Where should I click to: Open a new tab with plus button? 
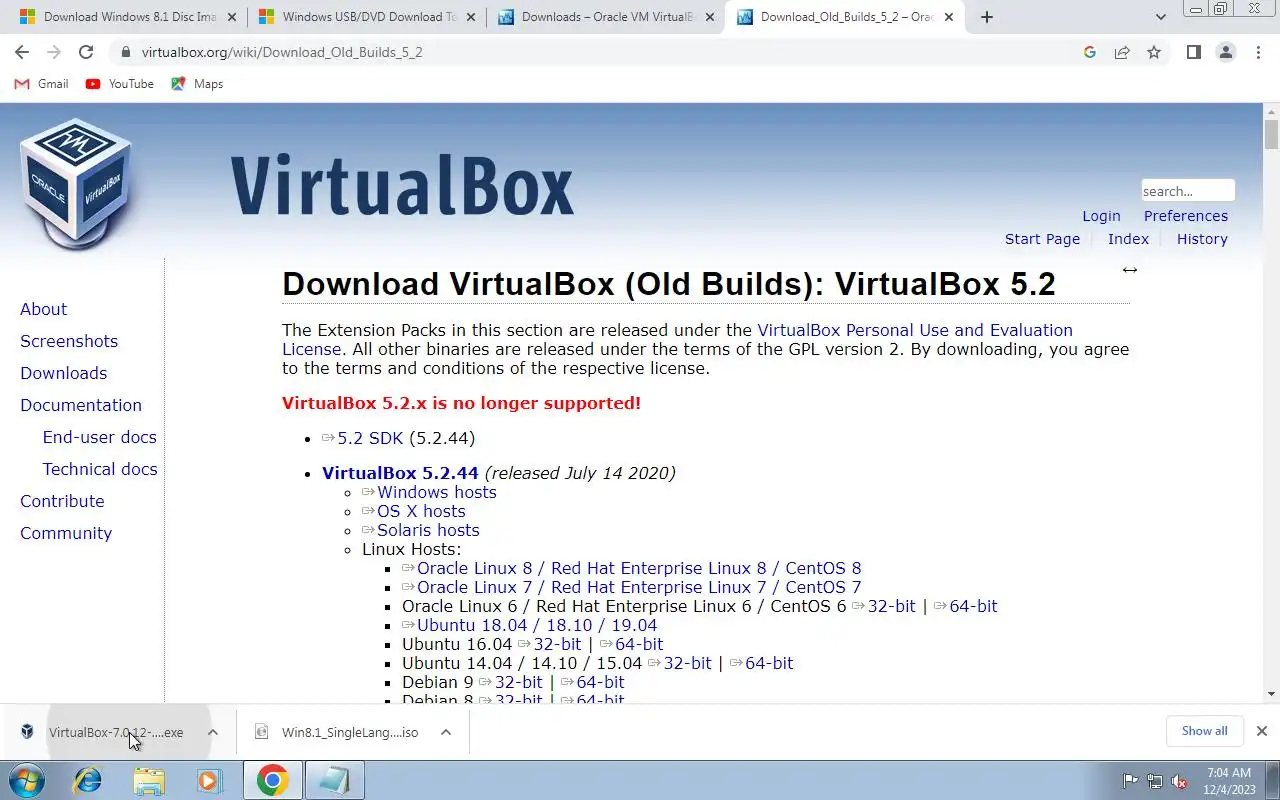(987, 17)
